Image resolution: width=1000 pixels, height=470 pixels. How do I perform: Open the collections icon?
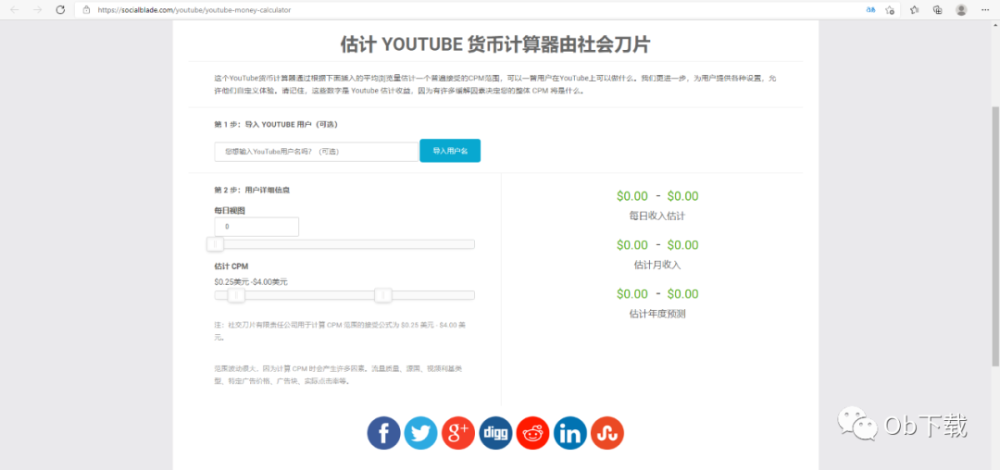pos(938,10)
